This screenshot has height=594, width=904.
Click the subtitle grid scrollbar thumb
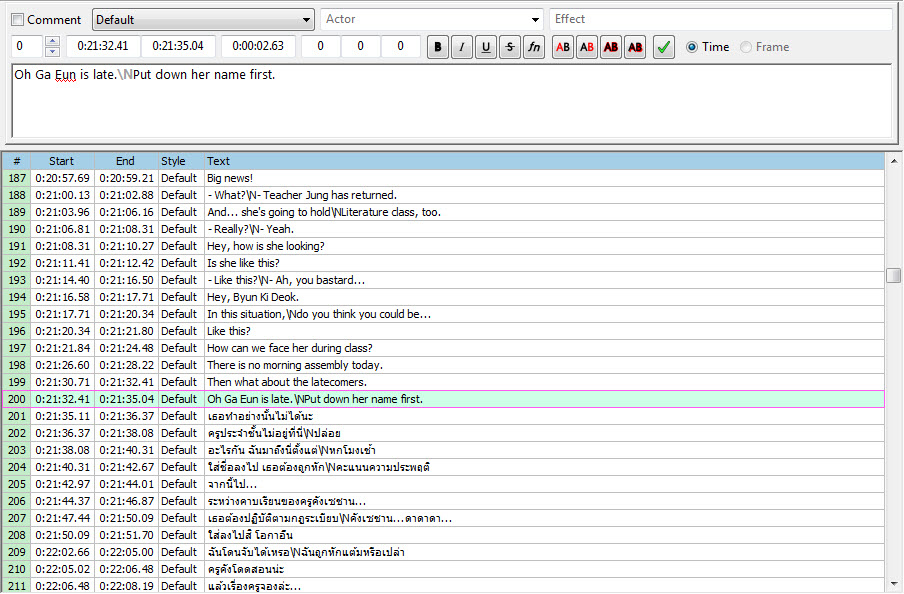coord(894,275)
